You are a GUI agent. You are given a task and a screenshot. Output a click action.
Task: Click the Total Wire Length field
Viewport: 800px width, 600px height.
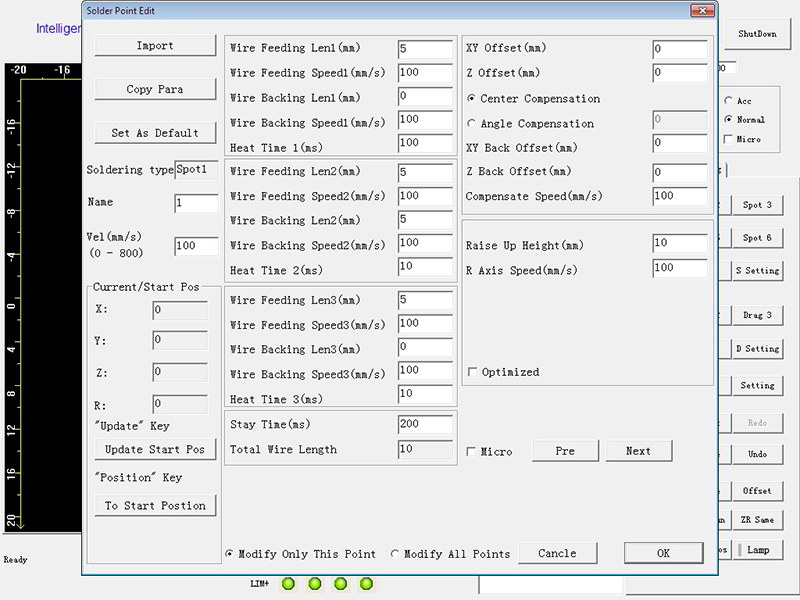[425, 449]
